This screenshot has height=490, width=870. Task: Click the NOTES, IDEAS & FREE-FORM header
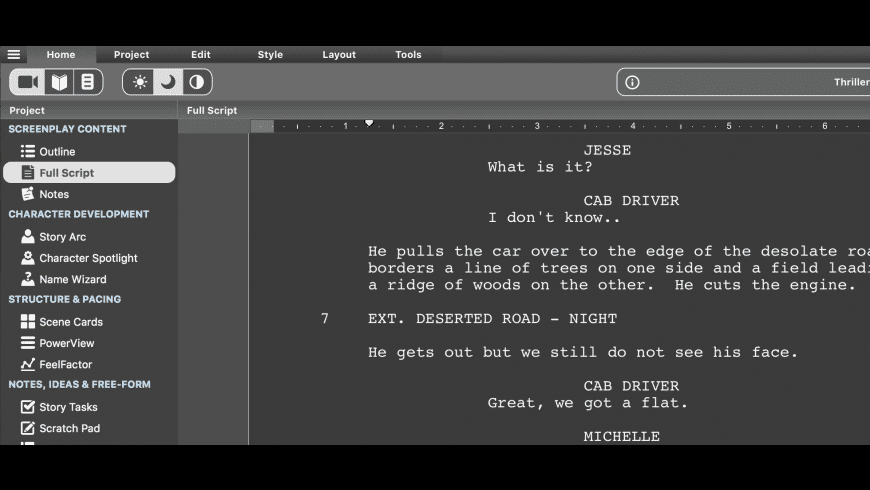pos(79,384)
